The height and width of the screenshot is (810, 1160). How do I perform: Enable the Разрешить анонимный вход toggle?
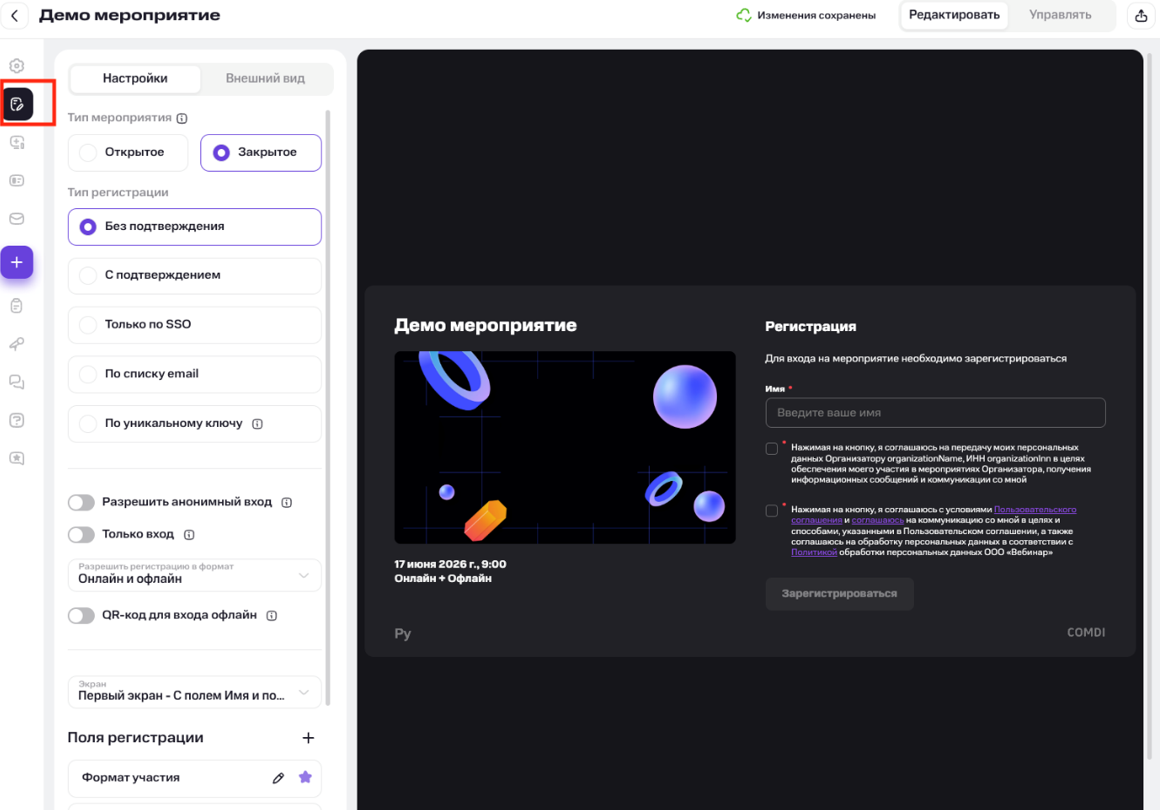click(x=81, y=502)
